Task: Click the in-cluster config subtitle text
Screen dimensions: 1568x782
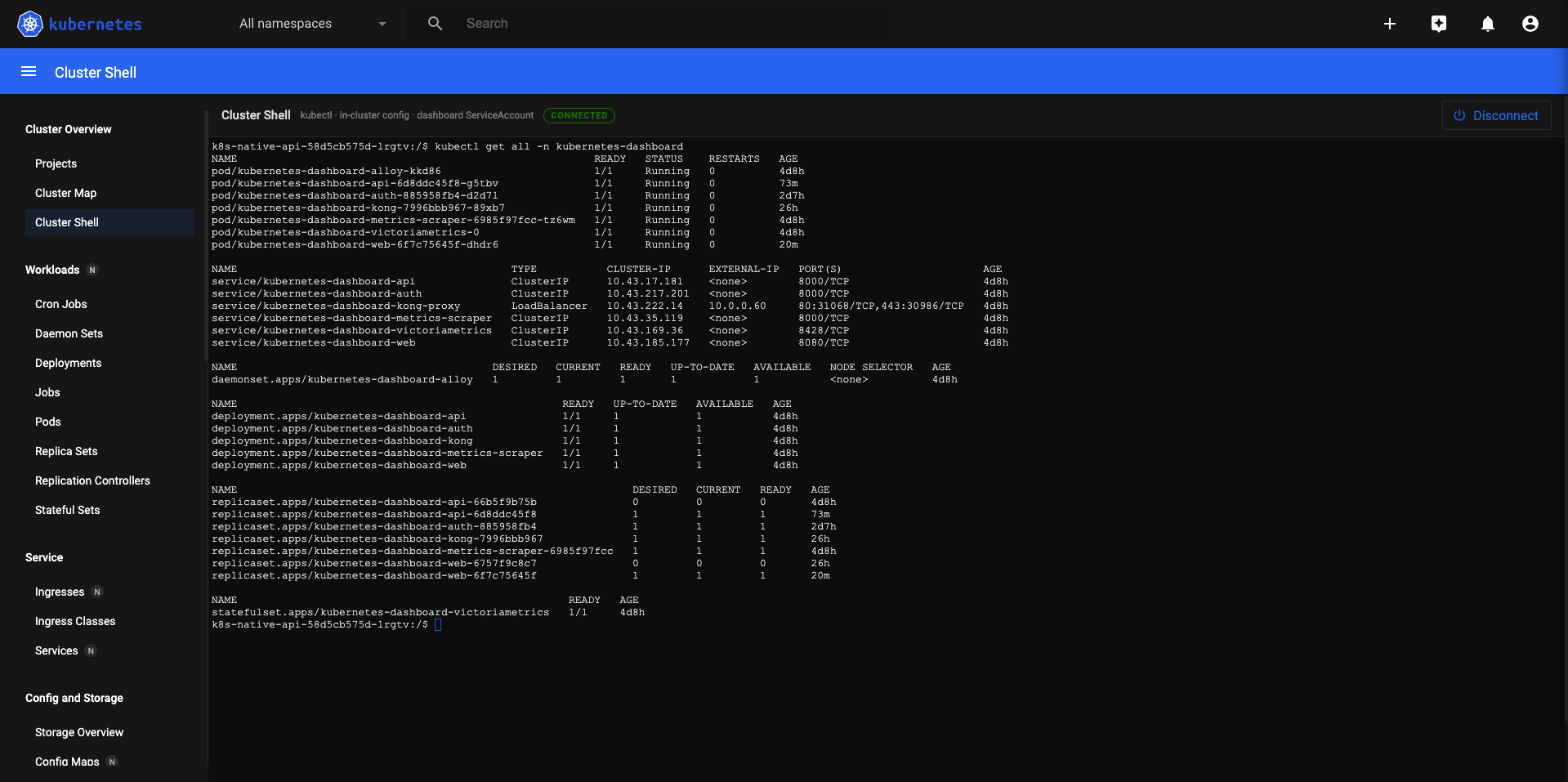Action: [x=374, y=115]
